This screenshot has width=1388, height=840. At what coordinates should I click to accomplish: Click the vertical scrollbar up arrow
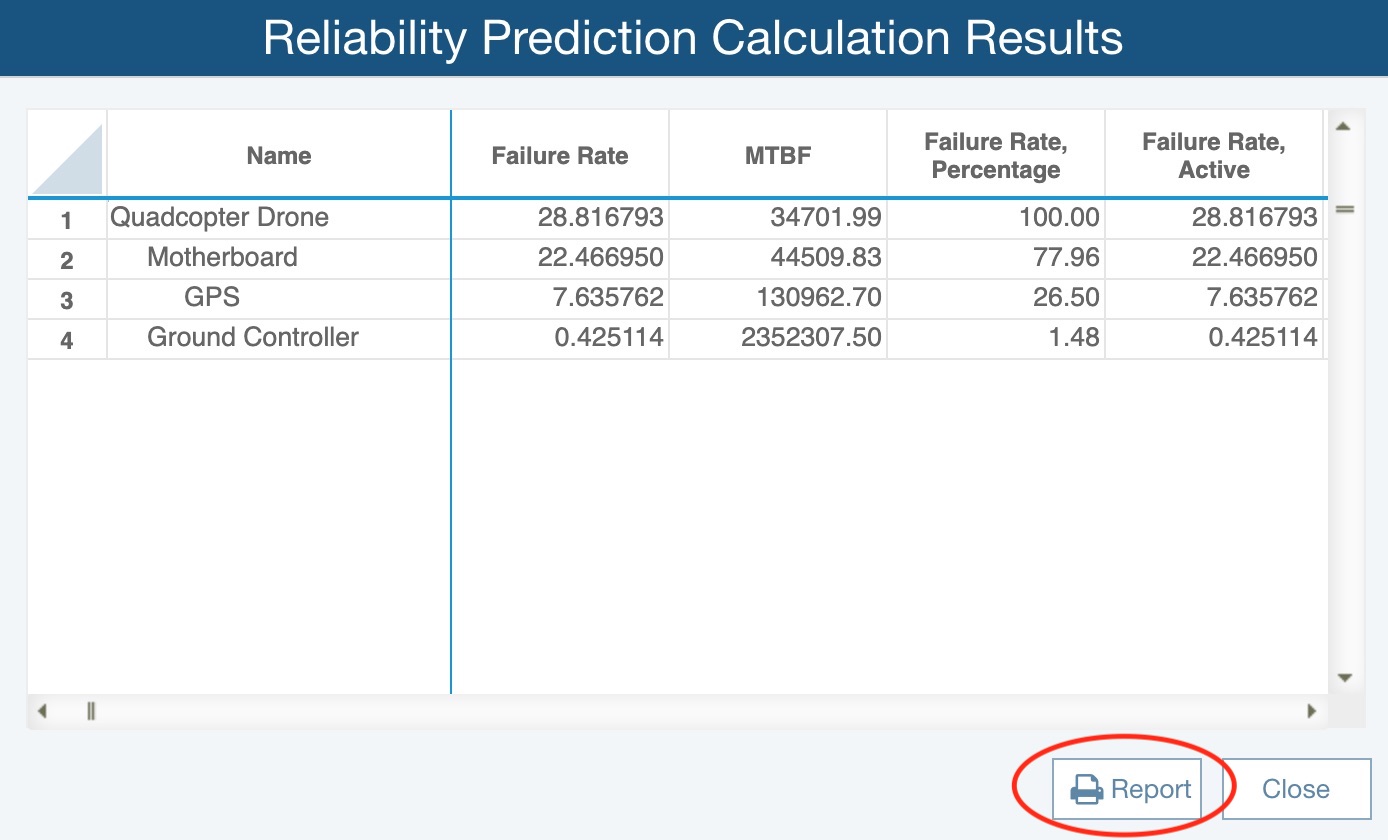click(1344, 126)
